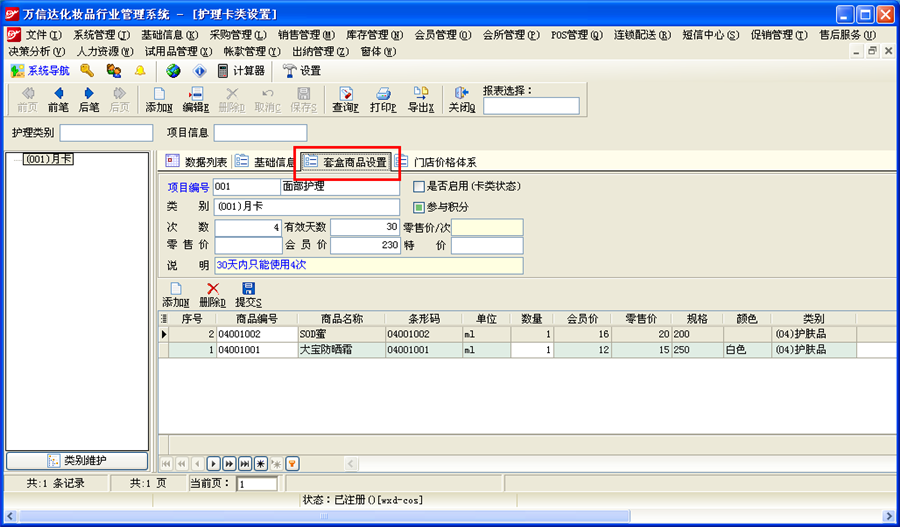Click the grid navigator asterisk insert button
This screenshot has width=900, height=527.
coord(261,464)
